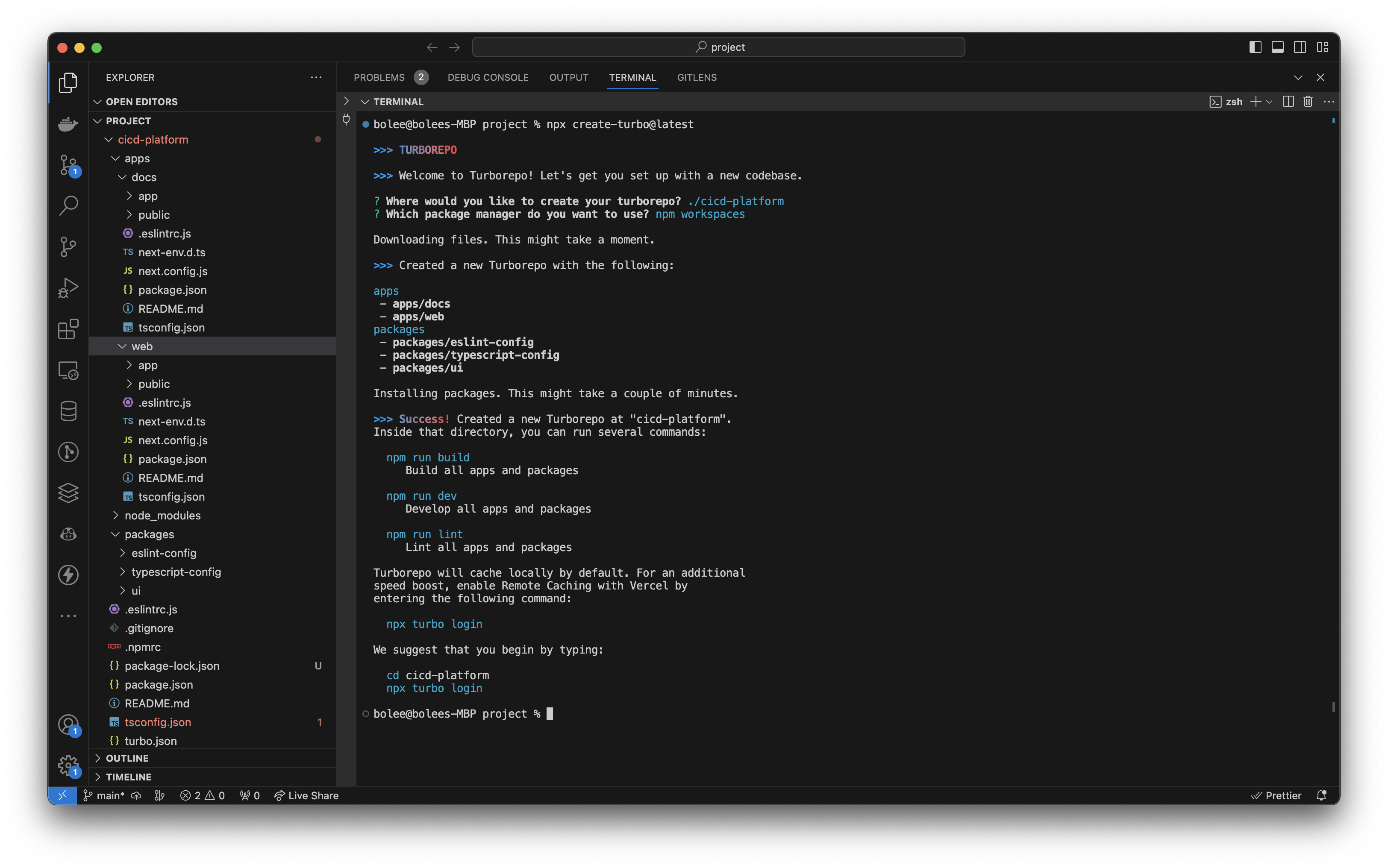Open the Extensions view

68,329
